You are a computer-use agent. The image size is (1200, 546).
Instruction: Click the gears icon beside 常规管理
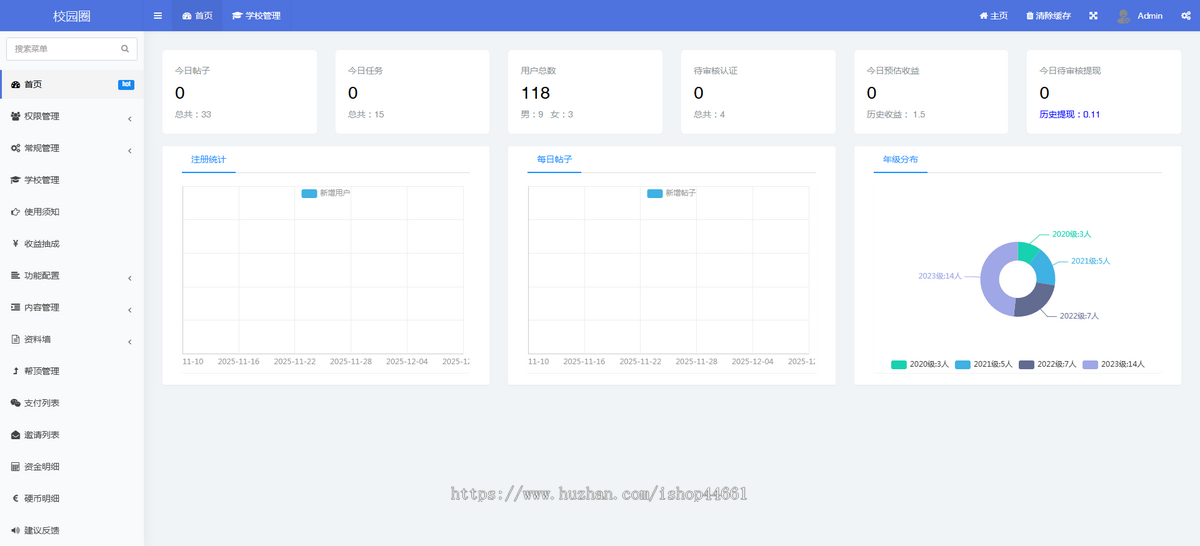point(15,148)
